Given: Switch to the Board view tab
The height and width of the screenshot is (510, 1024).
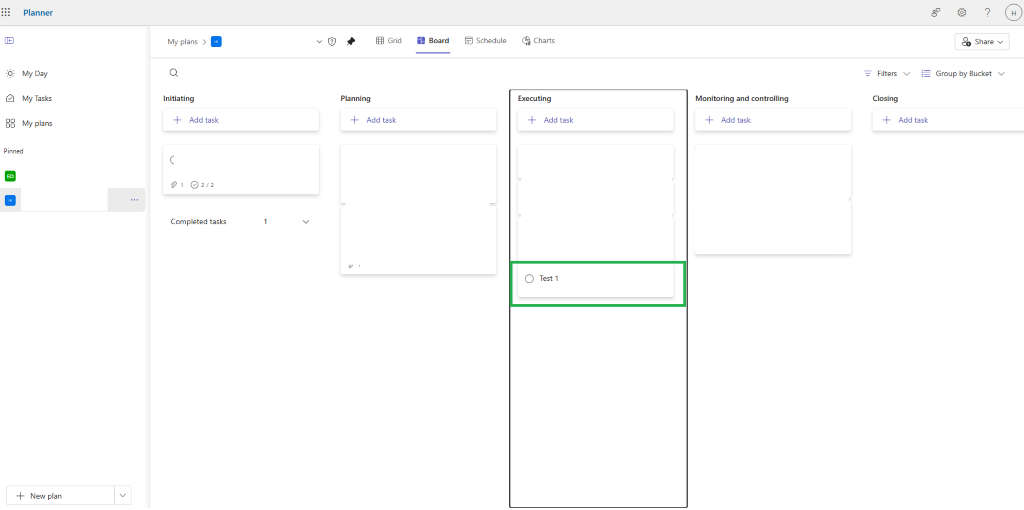Looking at the screenshot, I should coord(433,40).
